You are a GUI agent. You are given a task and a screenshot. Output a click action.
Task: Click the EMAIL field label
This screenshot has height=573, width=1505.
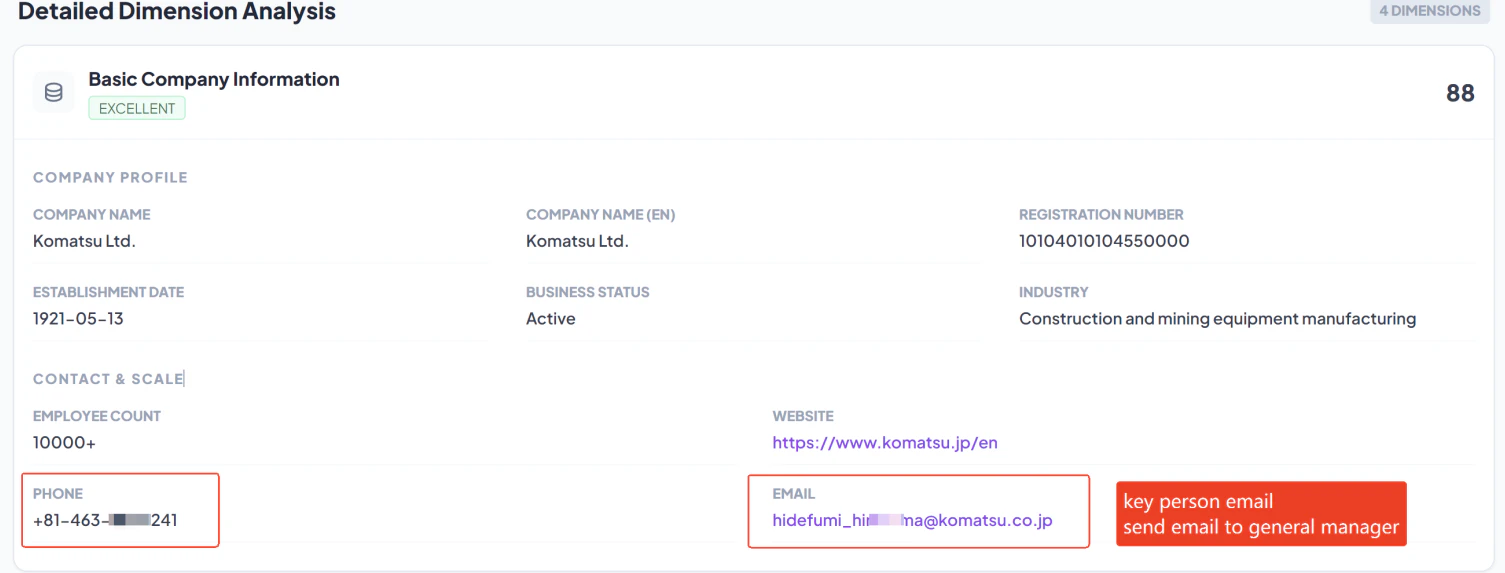tap(794, 493)
